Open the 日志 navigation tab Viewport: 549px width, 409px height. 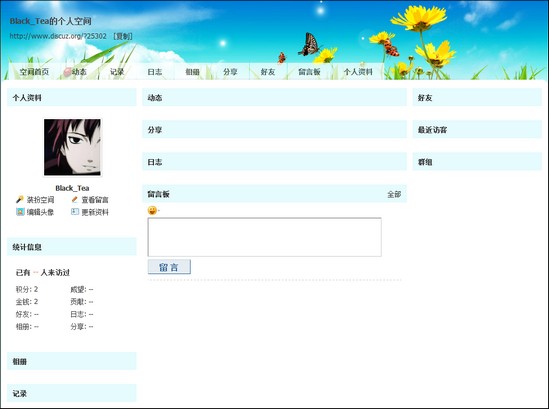coord(155,72)
